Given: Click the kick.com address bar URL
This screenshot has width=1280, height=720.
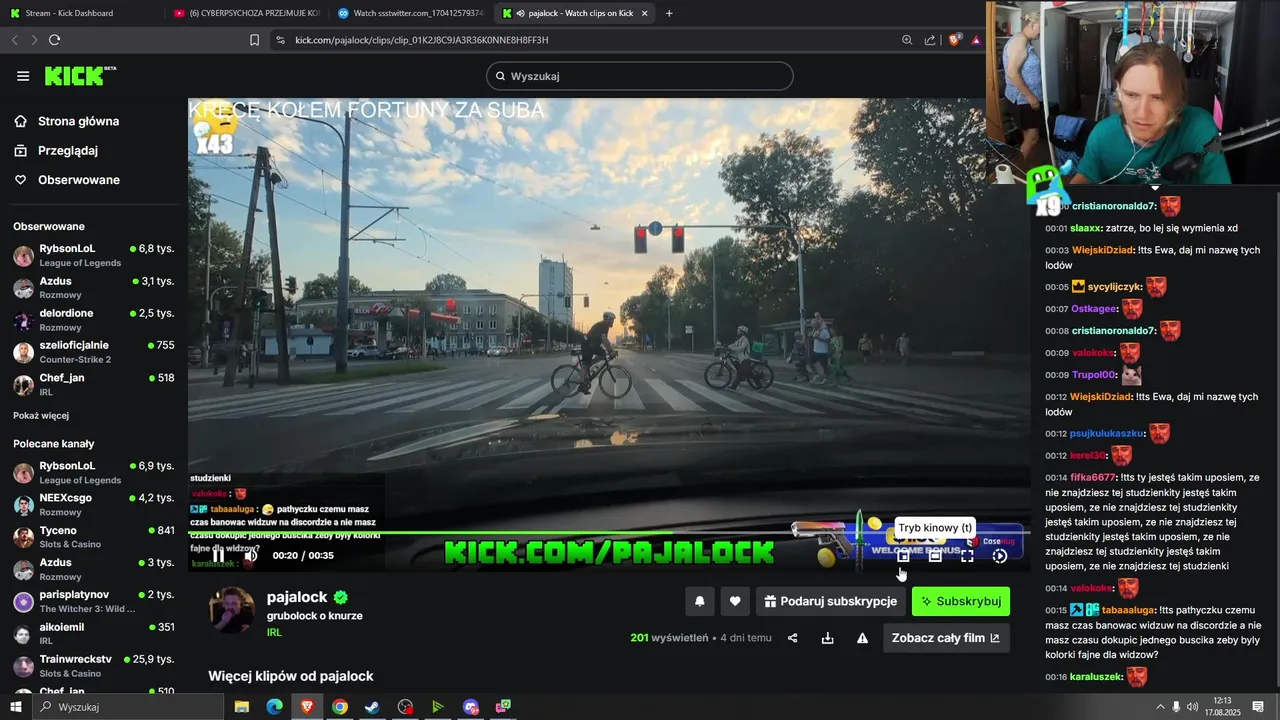Looking at the screenshot, I should coord(422,40).
